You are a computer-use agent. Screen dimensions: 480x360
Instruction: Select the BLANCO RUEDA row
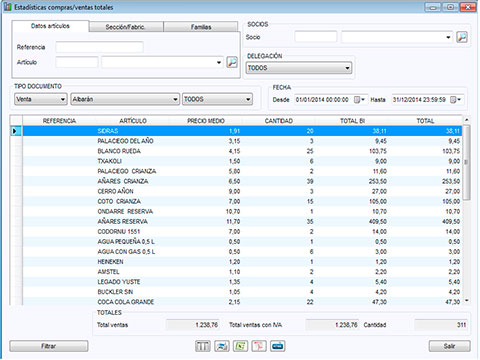pyautogui.click(x=242, y=151)
